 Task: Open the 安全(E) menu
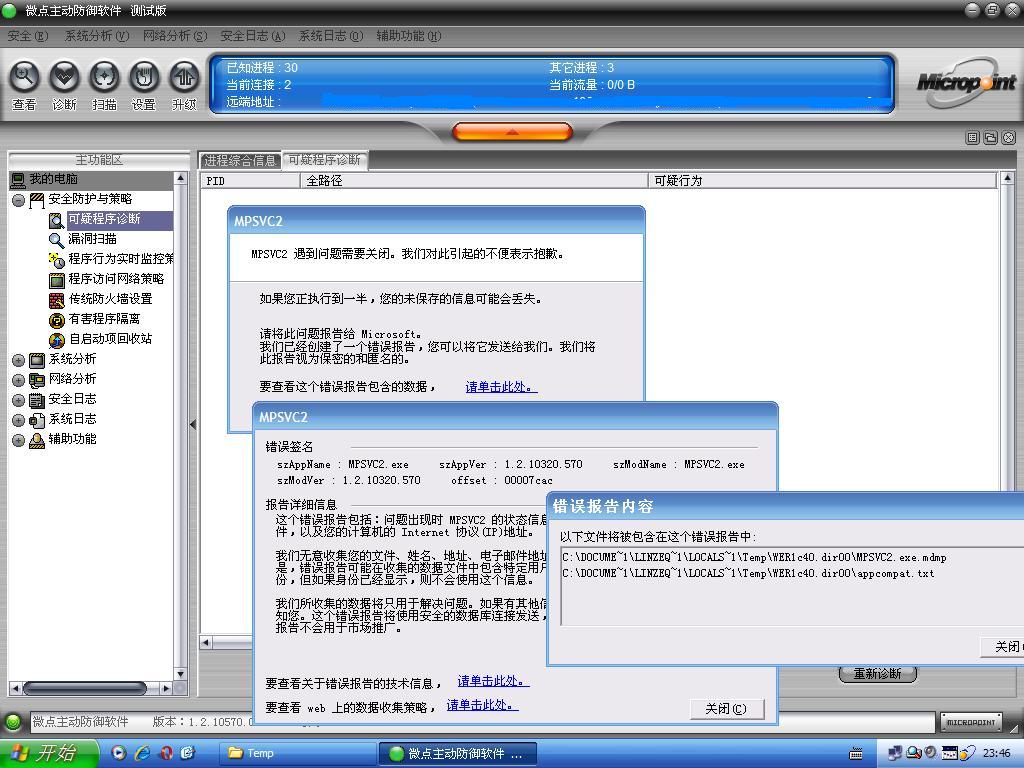(27, 36)
